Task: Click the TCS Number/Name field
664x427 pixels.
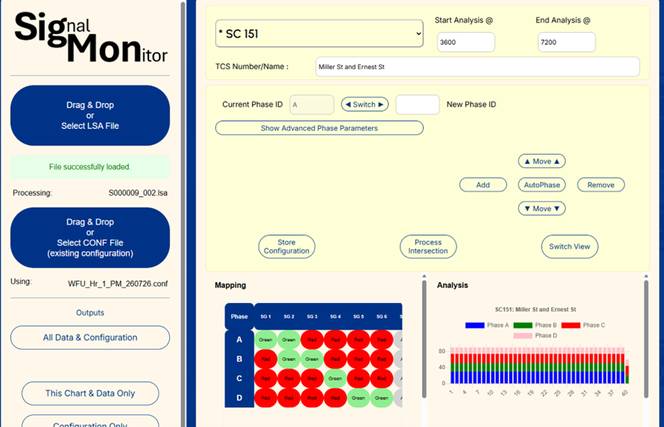Action: (477, 67)
